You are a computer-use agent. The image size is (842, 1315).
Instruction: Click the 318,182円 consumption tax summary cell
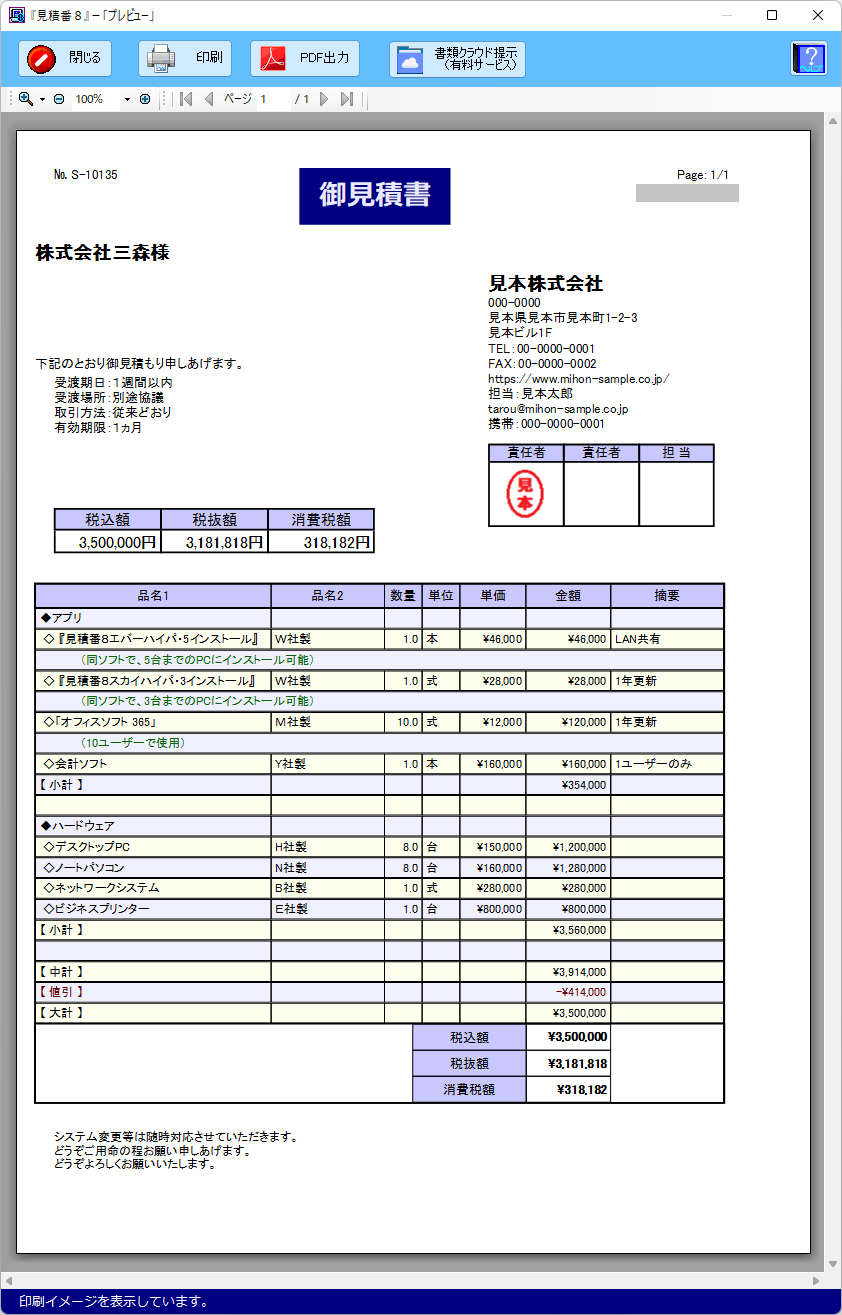[322, 542]
